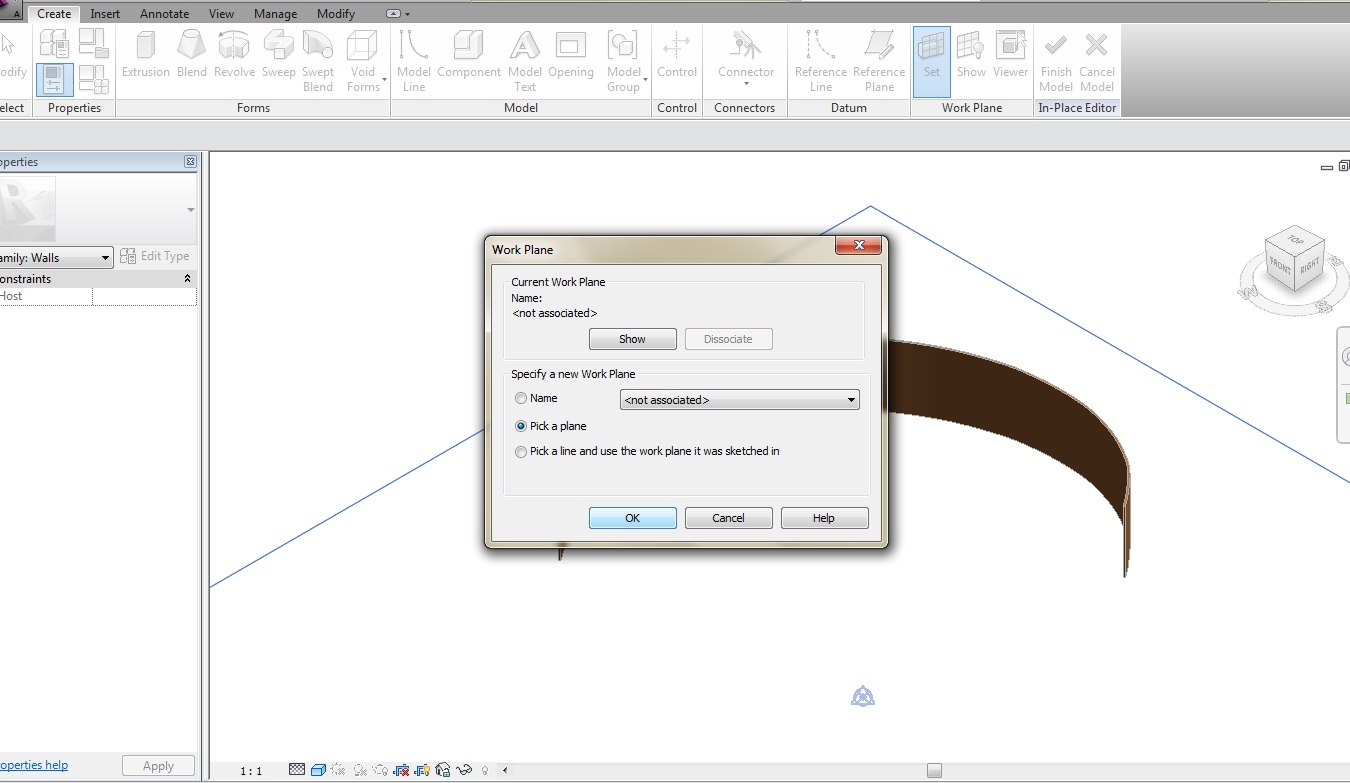Open the Annotate ribbon tab
The height and width of the screenshot is (783, 1350).
coord(164,14)
